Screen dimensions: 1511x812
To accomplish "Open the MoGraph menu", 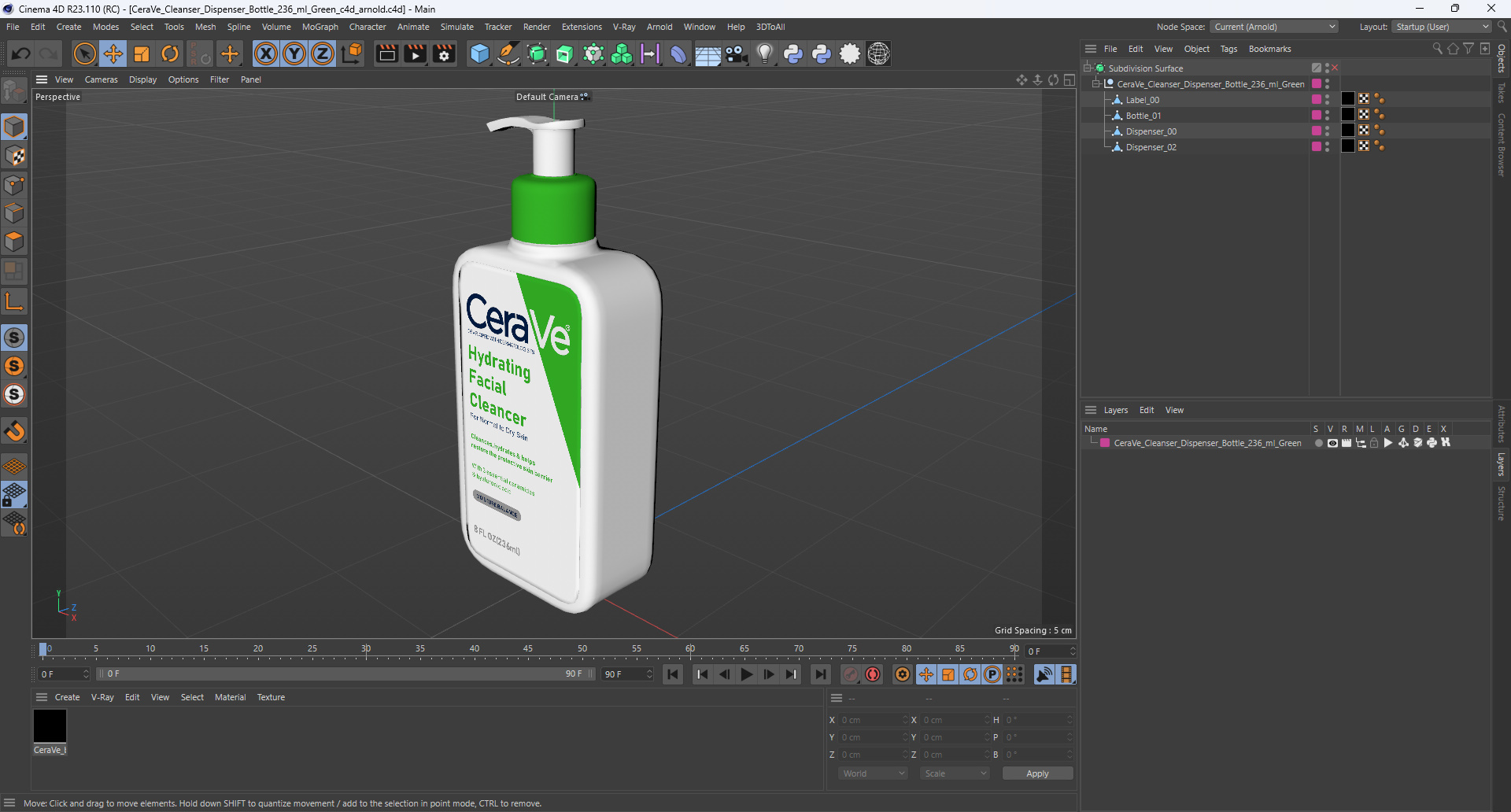I will pos(320,27).
